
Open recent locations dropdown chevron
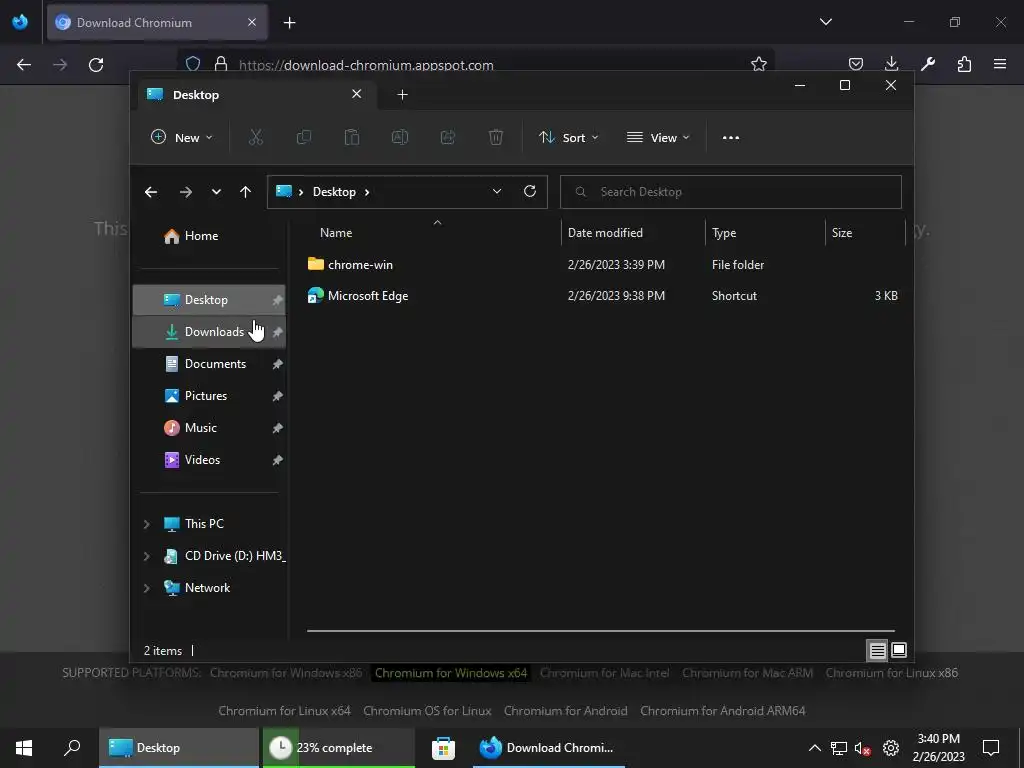pos(216,192)
